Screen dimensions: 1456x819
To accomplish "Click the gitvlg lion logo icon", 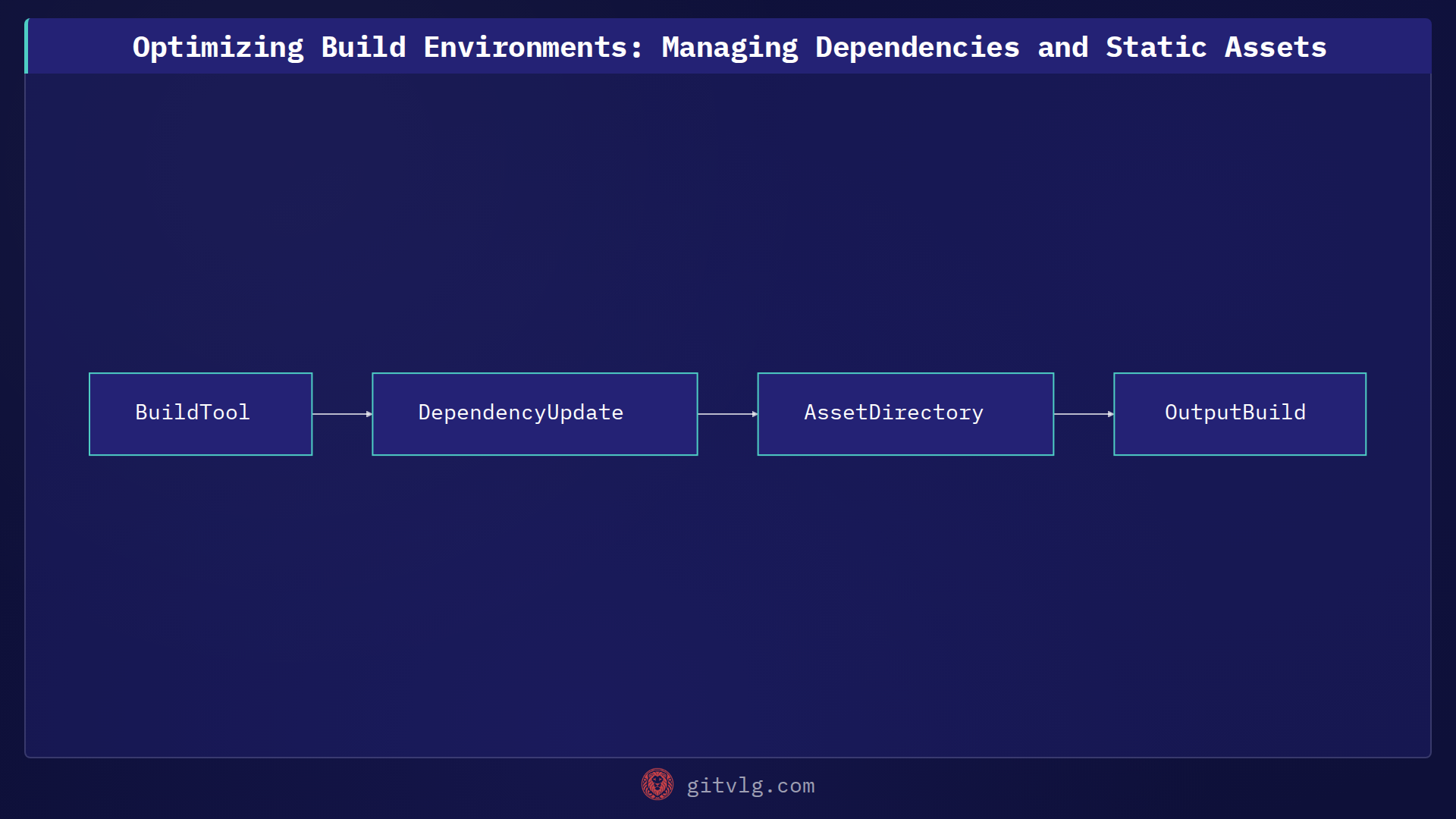I will pos(657,784).
